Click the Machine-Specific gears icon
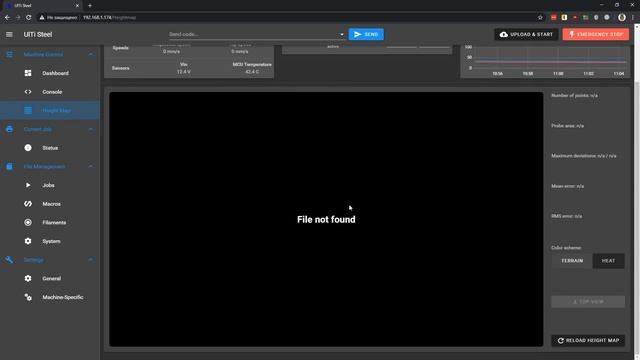Image resolution: width=640 pixels, height=360 pixels. [x=28, y=297]
